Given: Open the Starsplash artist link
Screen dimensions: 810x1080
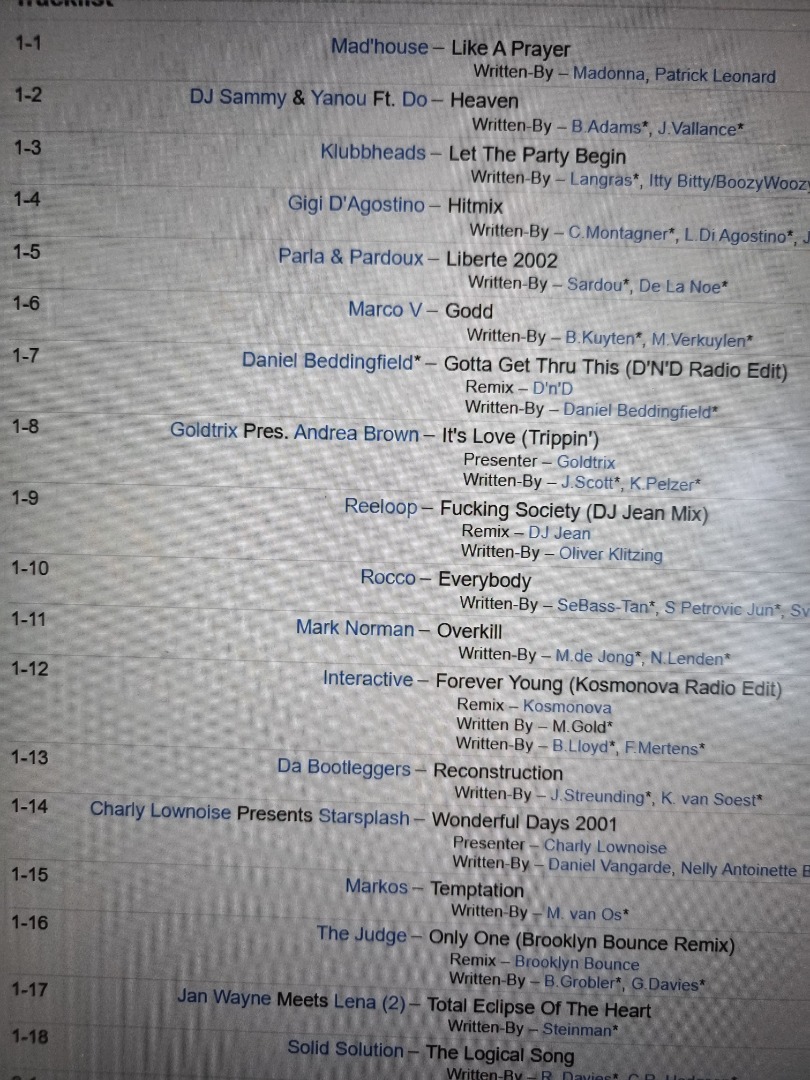Looking at the screenshot, I should [x=364, y=817].
